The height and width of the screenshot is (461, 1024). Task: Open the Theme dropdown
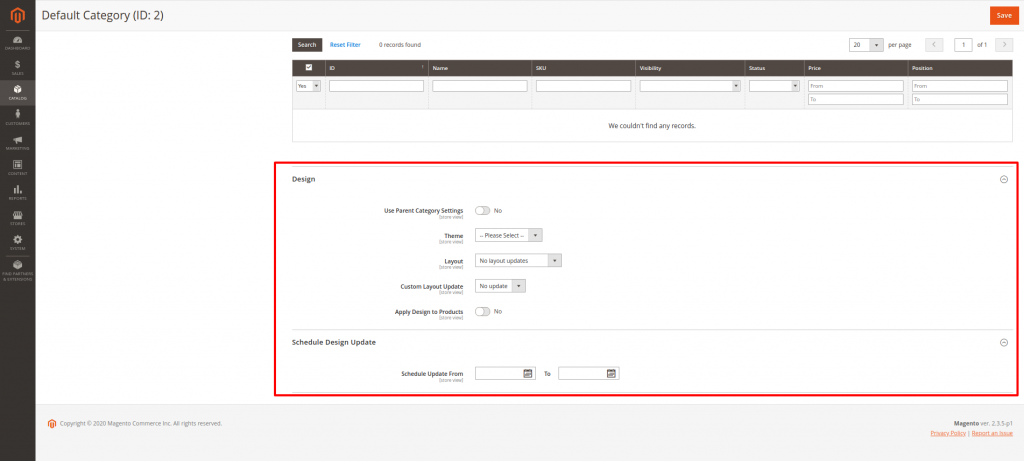508,235
